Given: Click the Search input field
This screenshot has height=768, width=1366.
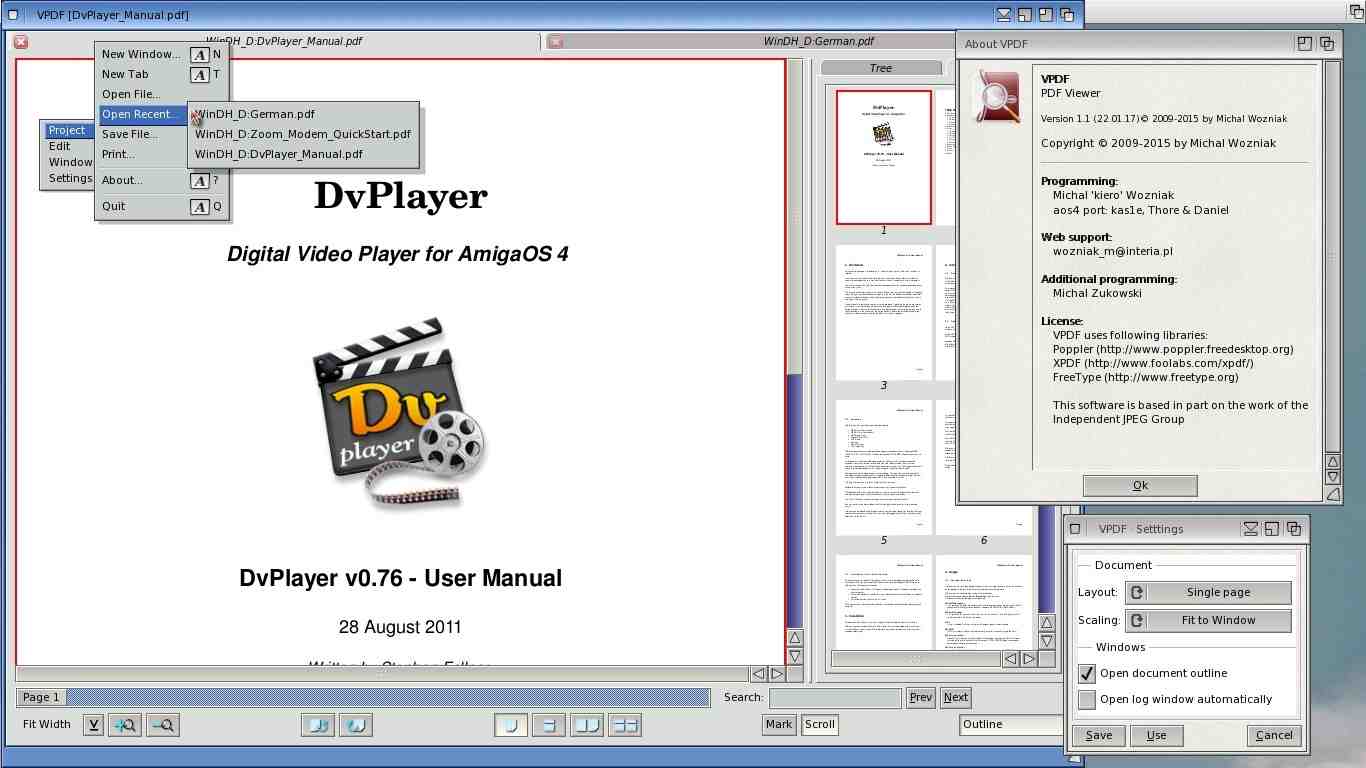Looking at the screenshot, I should coord(835,698).
